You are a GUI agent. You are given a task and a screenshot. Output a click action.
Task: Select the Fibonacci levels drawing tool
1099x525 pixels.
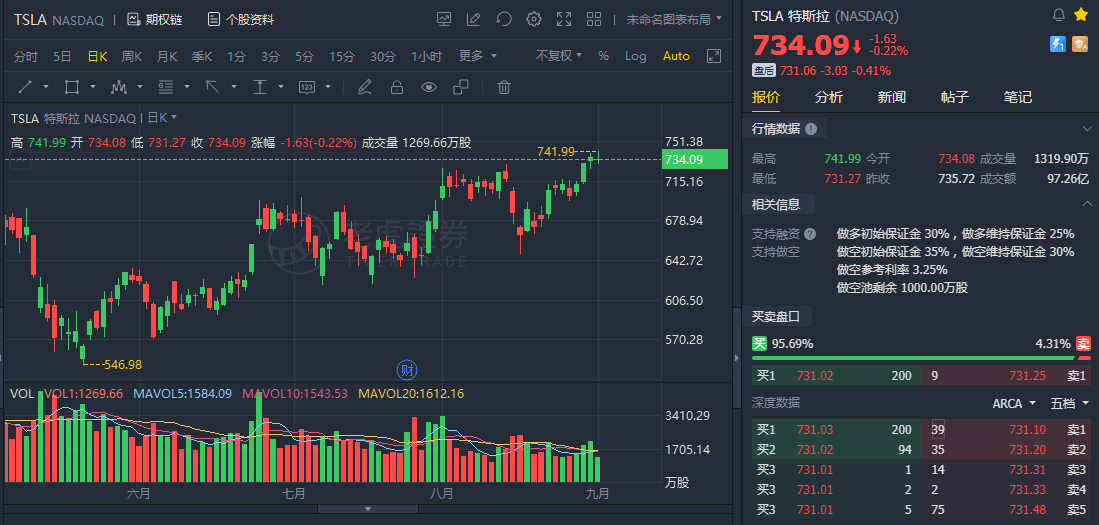coord(165,87)
